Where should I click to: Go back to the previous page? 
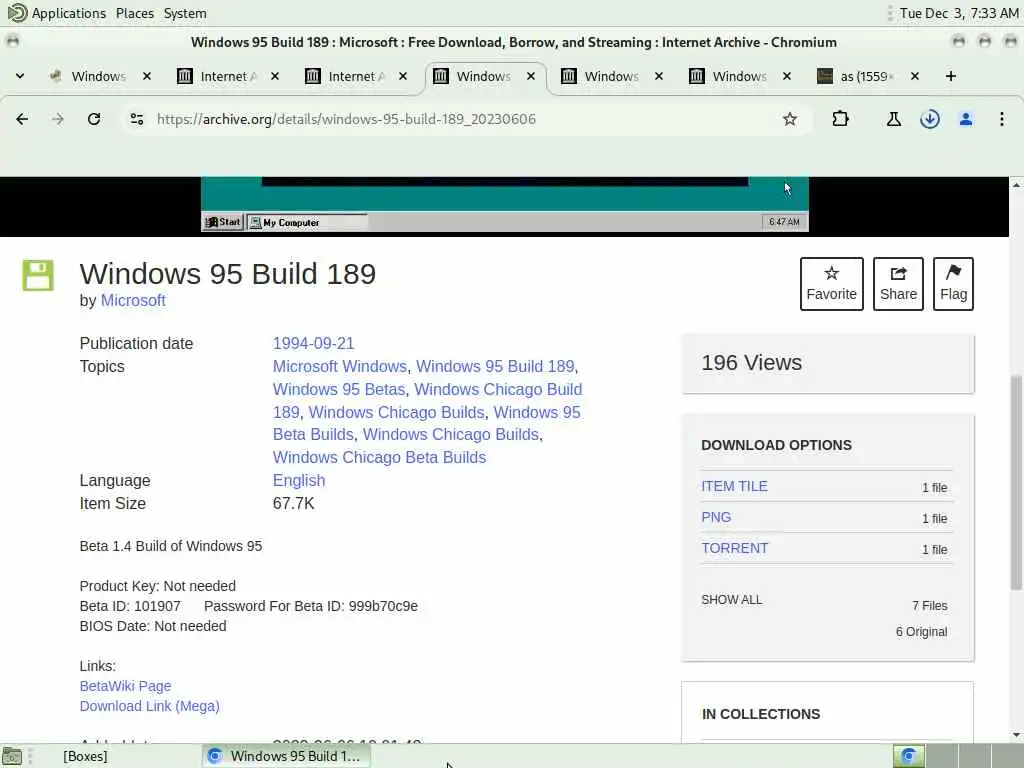tap(22, 119)
